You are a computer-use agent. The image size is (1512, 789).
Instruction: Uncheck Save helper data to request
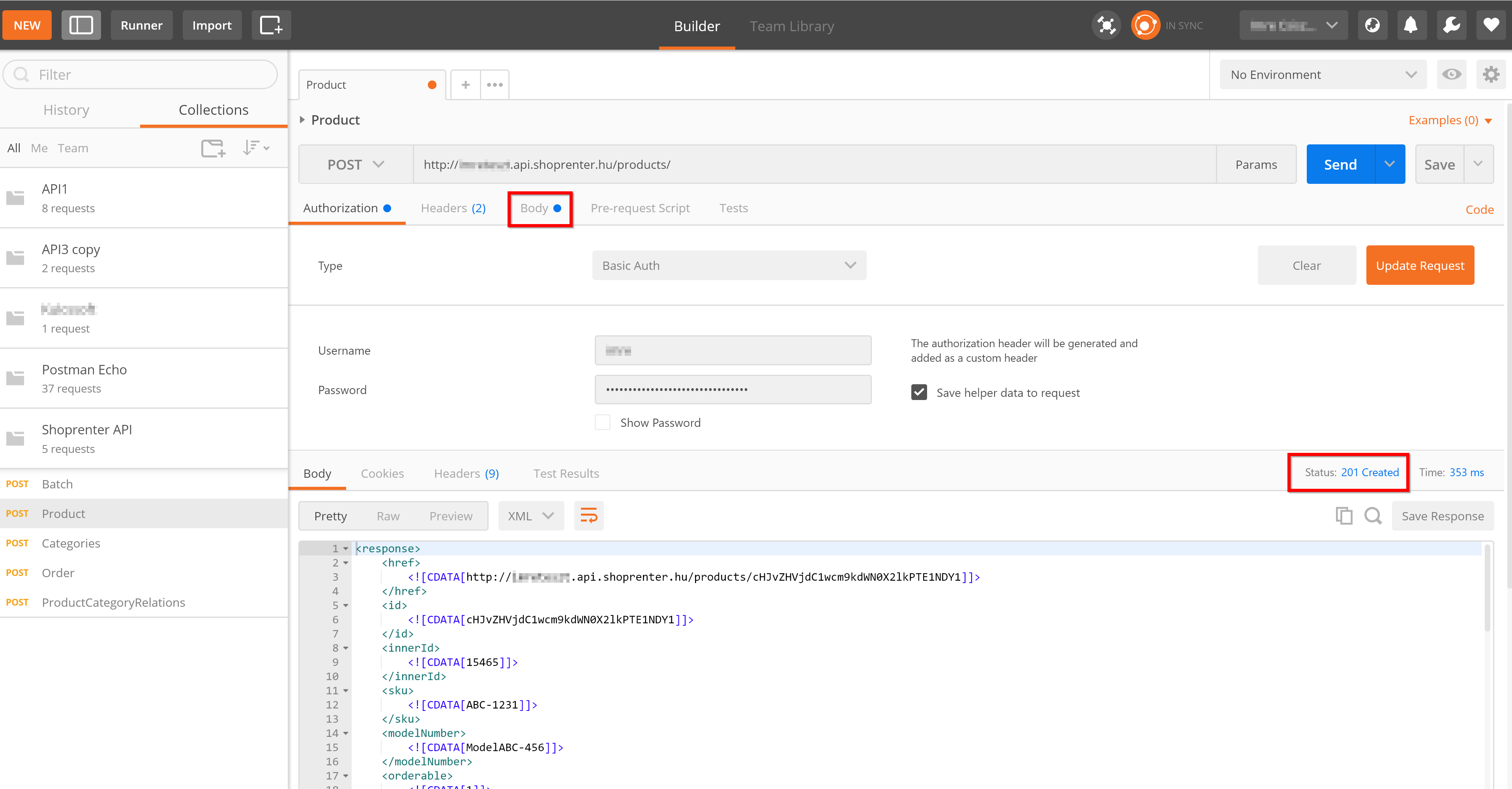(918, 392)
